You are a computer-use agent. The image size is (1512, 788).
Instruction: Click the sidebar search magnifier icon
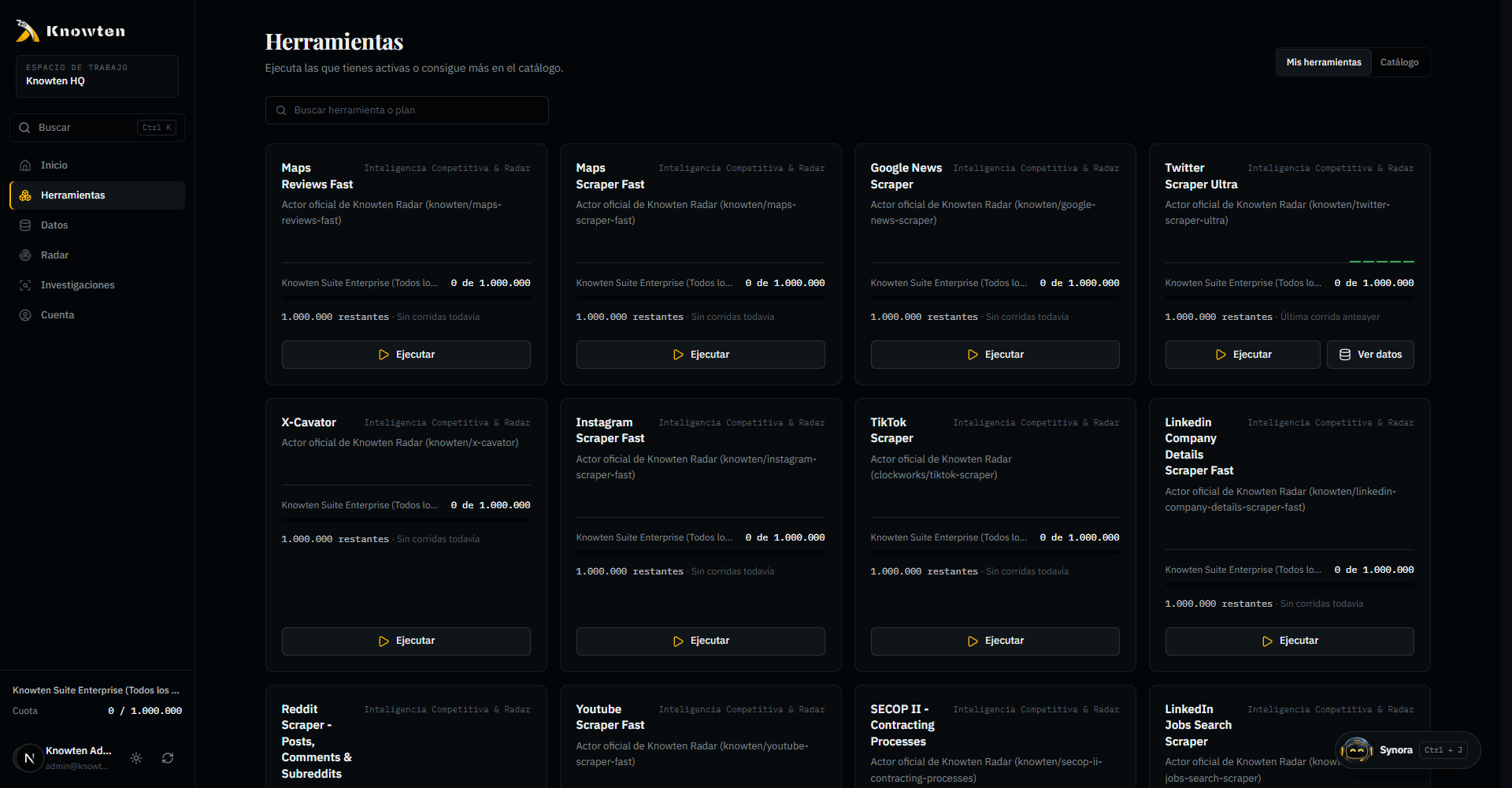(24, 128)
